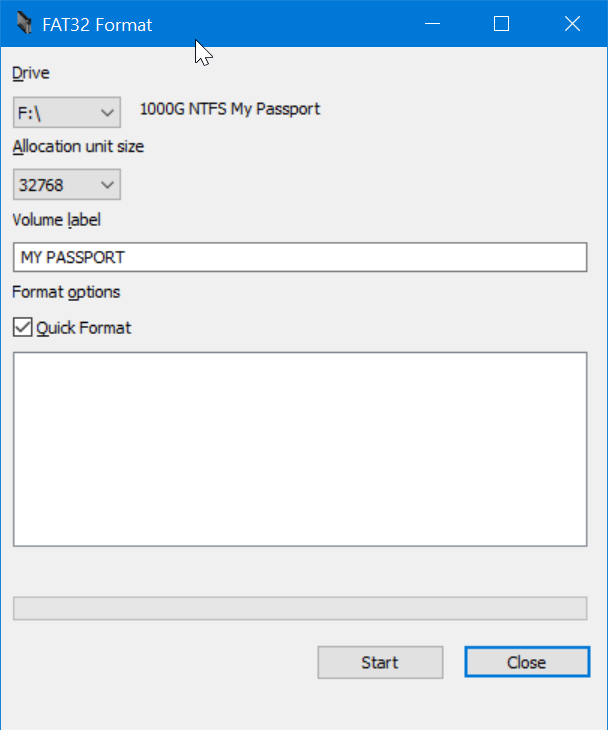The width and height of the screenshot is (608, 730).
Task: Click the Quick Format label text
Action: [x=84, y=327]
